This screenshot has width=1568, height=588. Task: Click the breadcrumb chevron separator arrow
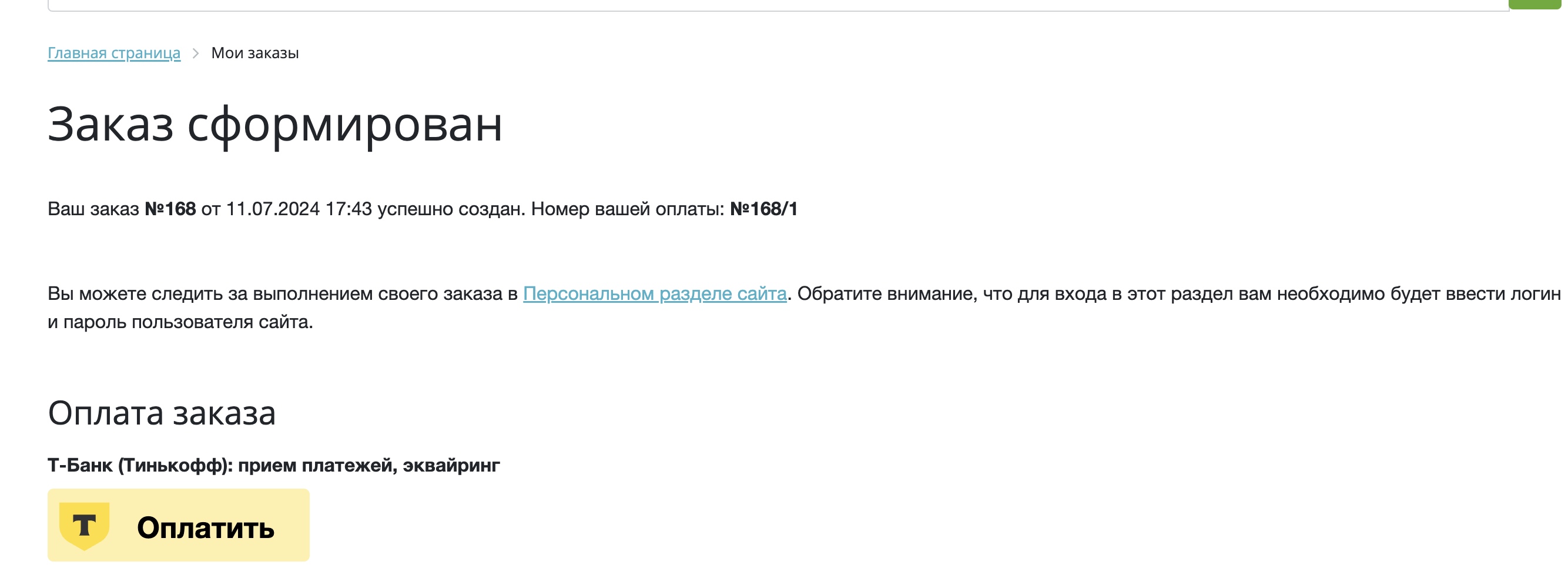pos(195,54)
